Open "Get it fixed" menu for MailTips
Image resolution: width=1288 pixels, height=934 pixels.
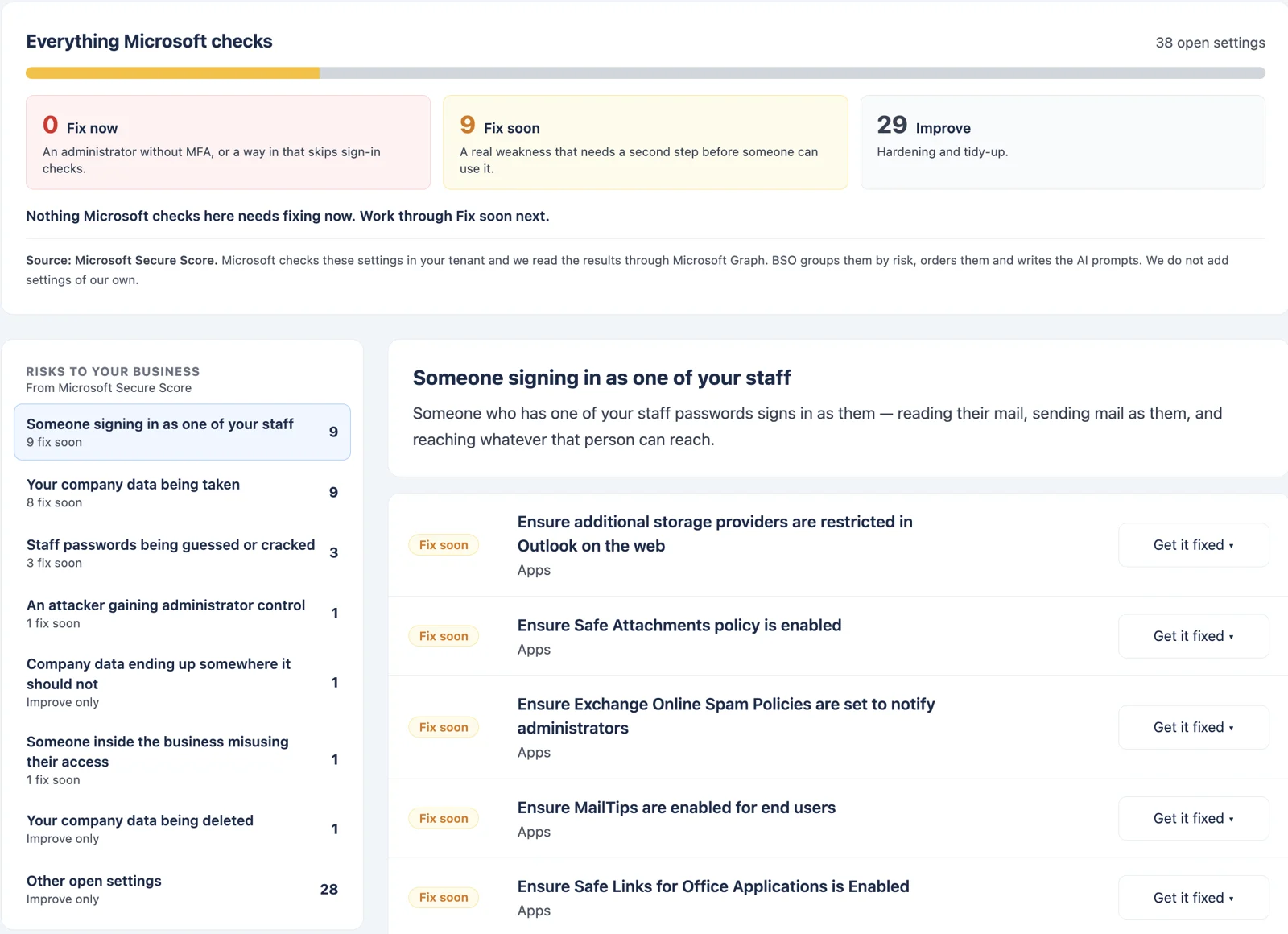pyautogui.click(x=1193, y=818)
